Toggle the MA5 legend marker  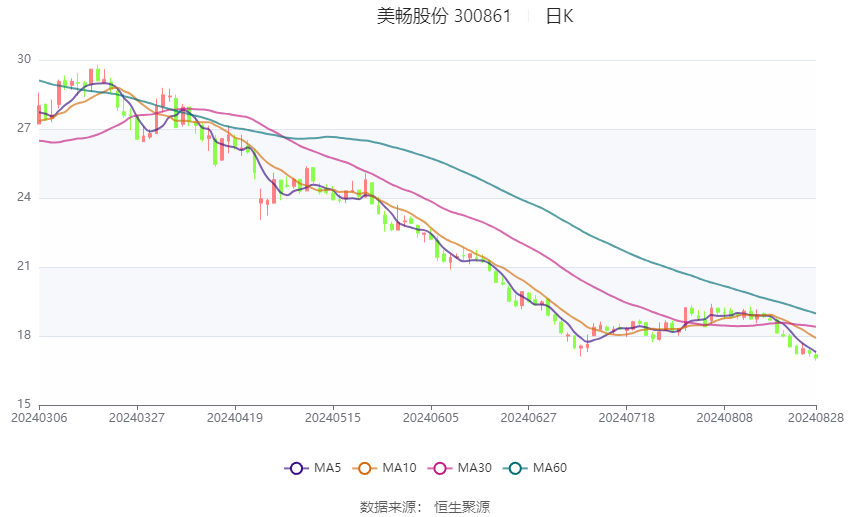click(x=296, y=468)
